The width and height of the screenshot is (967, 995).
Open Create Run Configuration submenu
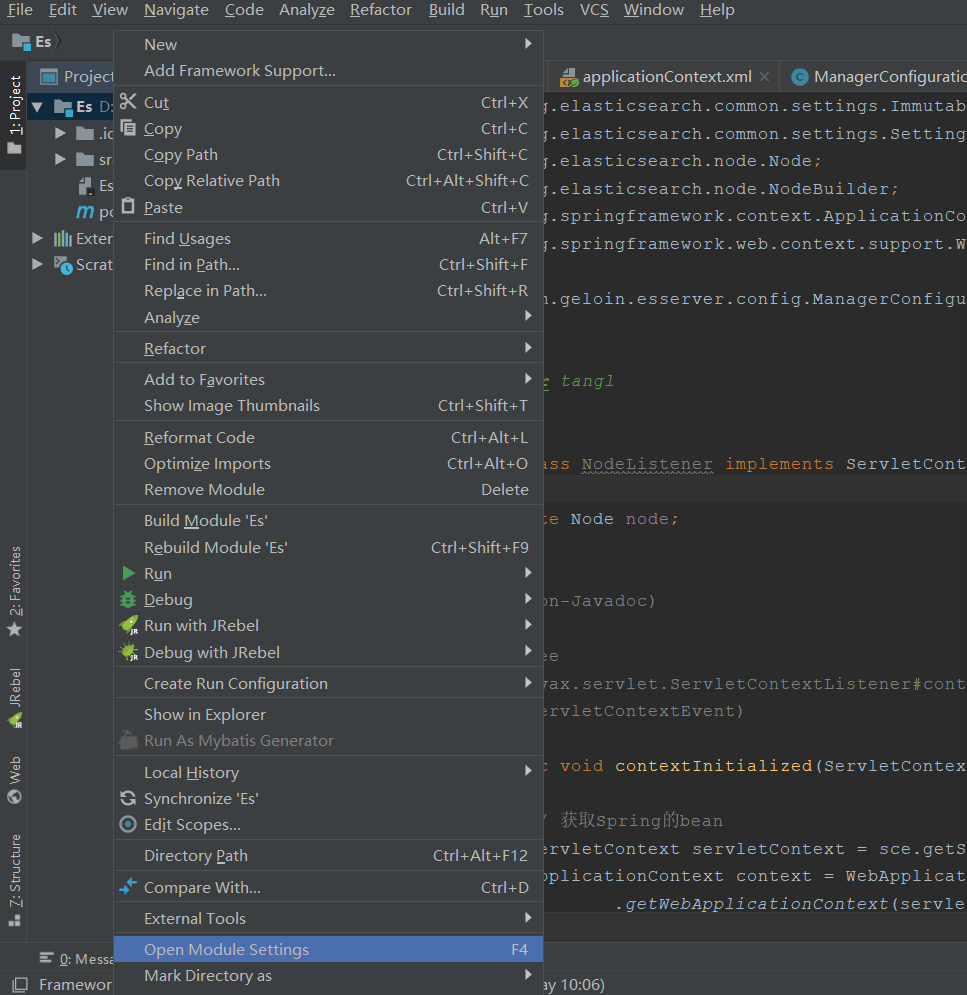click(x=328, y=683)
